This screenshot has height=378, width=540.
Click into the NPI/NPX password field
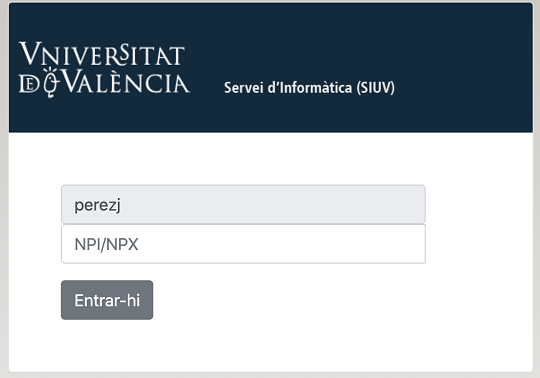coord(243,244)
